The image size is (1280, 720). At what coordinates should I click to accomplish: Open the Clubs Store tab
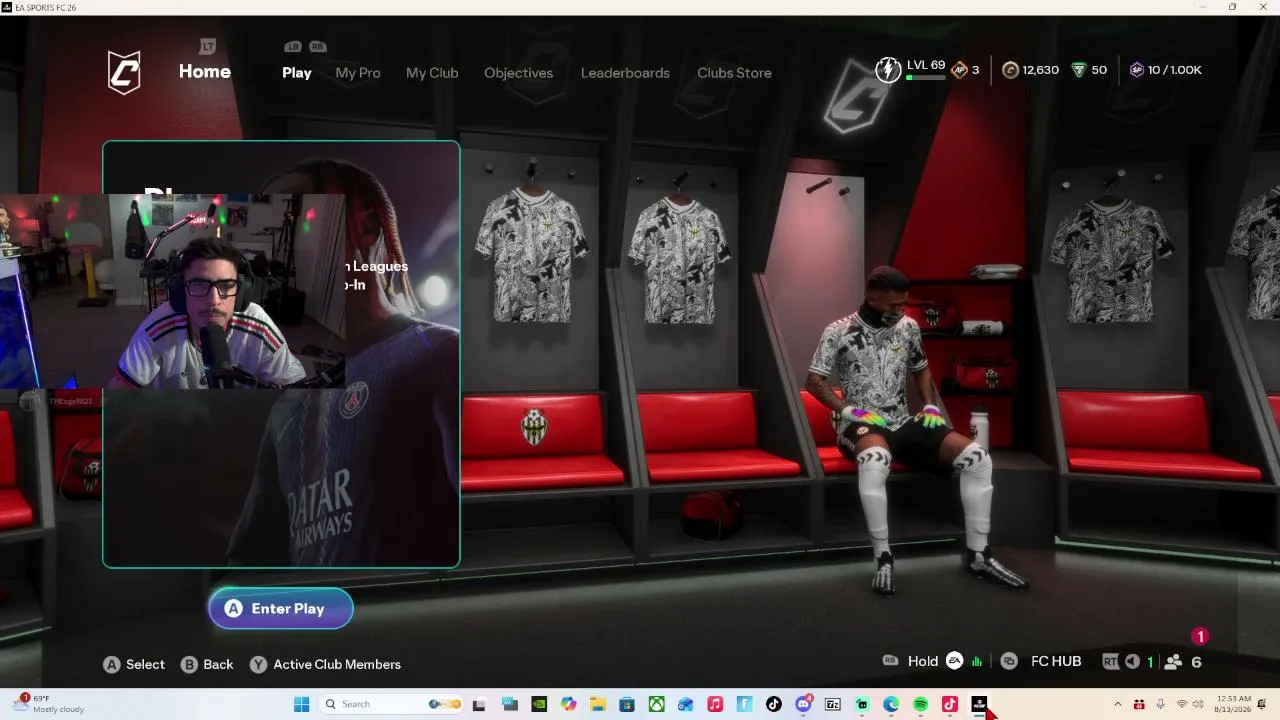[734, 73]
